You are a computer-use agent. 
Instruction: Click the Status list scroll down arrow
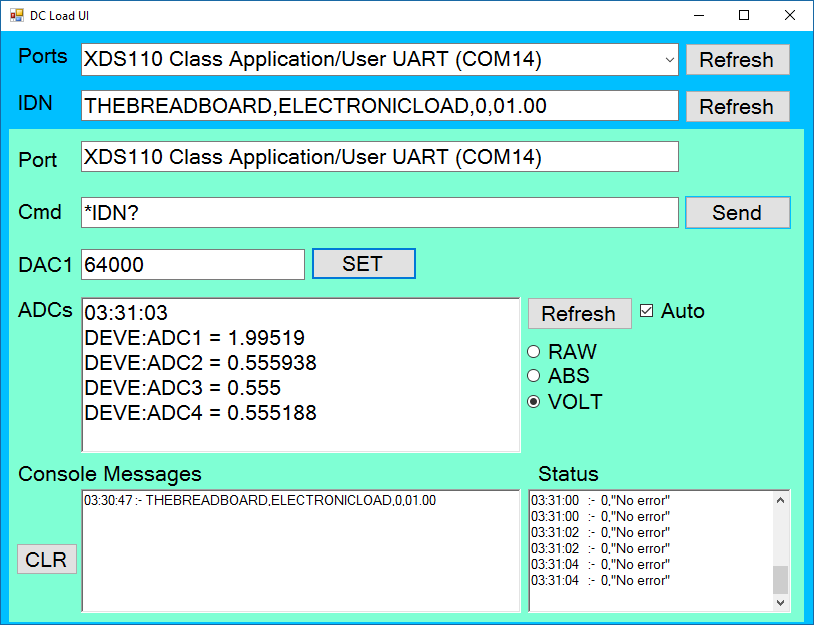(780, 602)
